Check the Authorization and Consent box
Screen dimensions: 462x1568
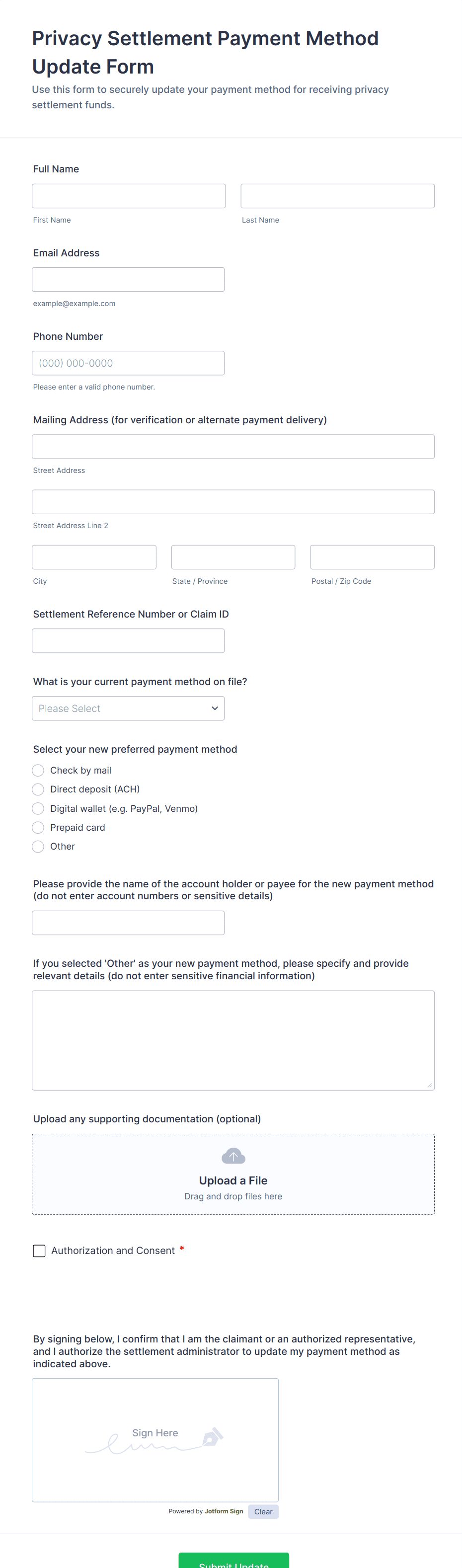pyautogui.click(x=39, y=1251)
